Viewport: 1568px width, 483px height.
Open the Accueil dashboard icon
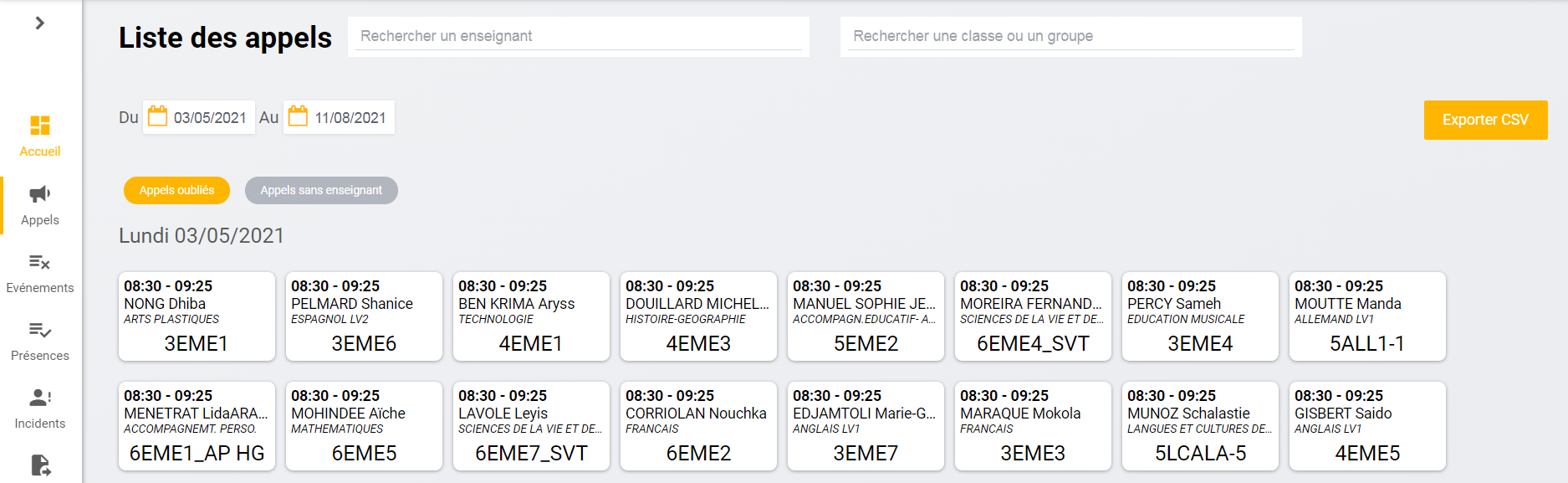(x=40, y=126)
